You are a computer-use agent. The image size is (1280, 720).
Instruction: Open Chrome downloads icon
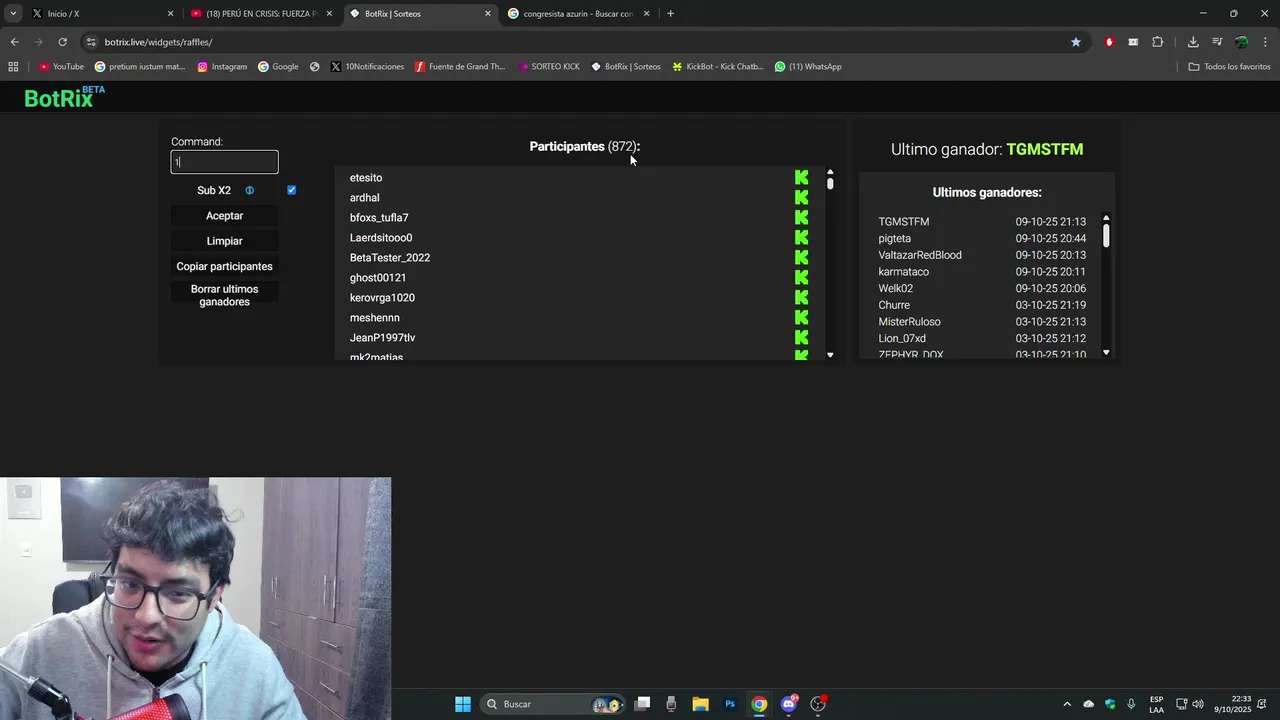(1193, 42)
